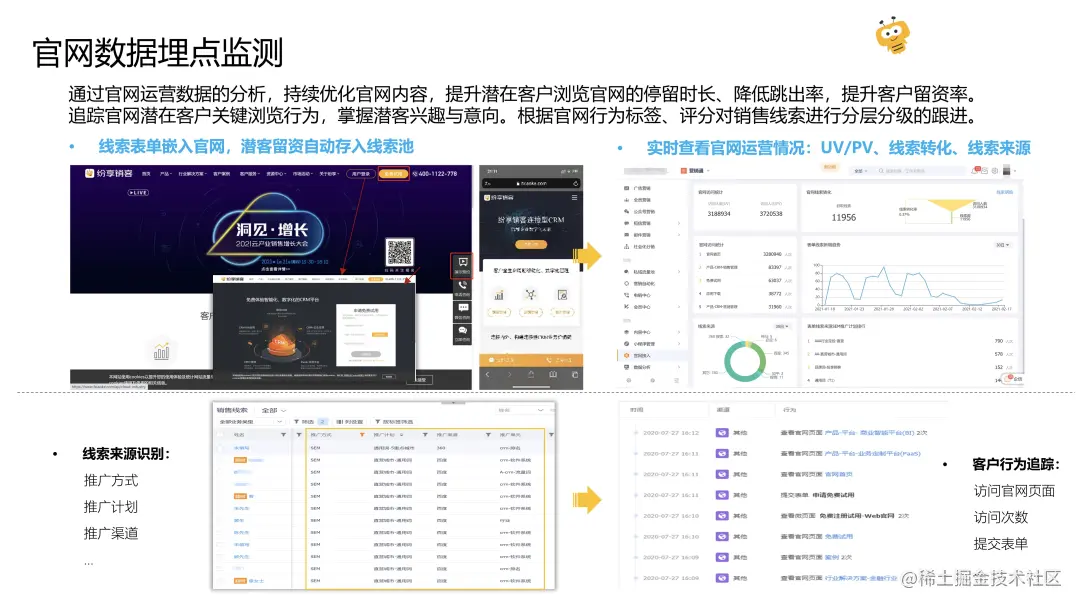
Task: Click the orange filter icon on 推广方式 column
Action: (x=362, y=435)
